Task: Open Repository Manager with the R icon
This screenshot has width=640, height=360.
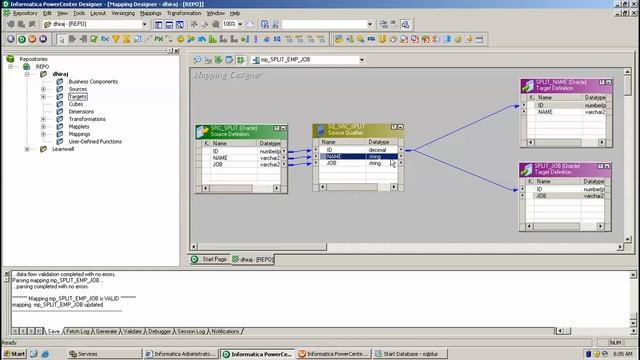Action: [11, 39]
